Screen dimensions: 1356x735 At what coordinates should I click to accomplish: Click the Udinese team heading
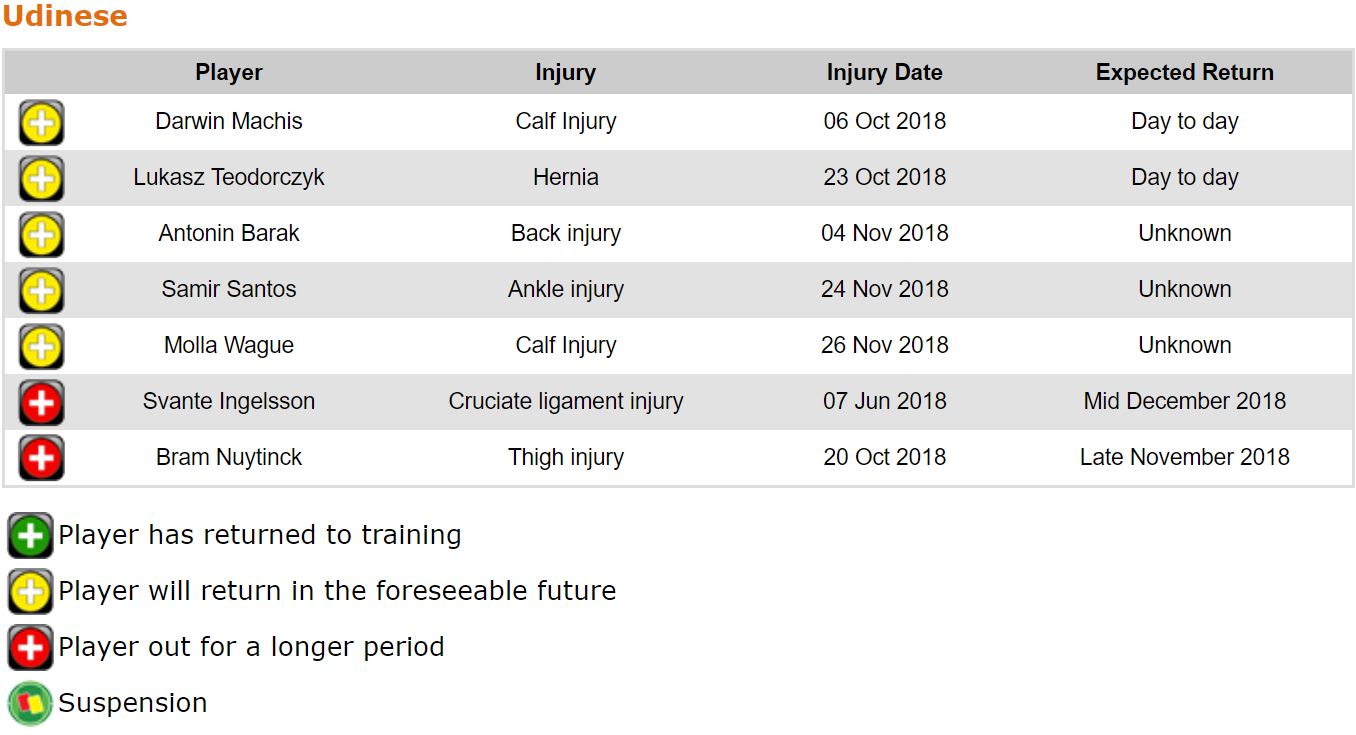(x=65, y=17)
